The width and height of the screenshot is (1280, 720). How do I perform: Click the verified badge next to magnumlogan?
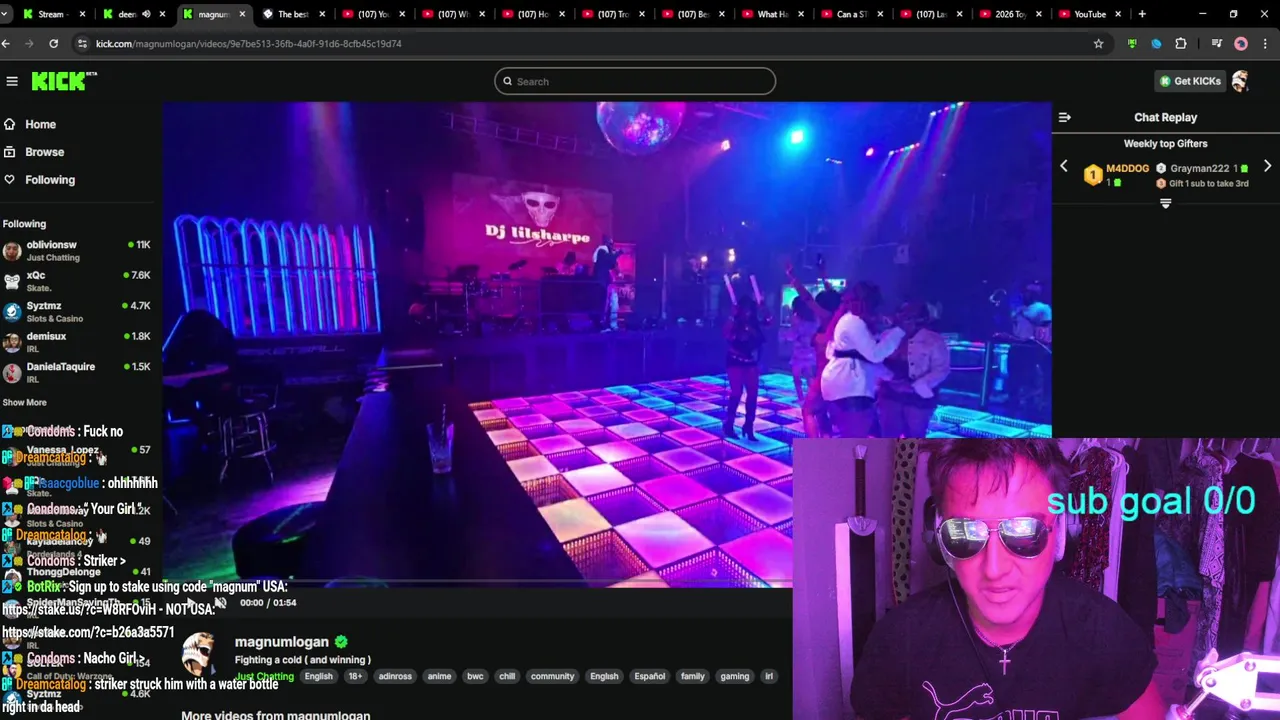coord(341,642)
